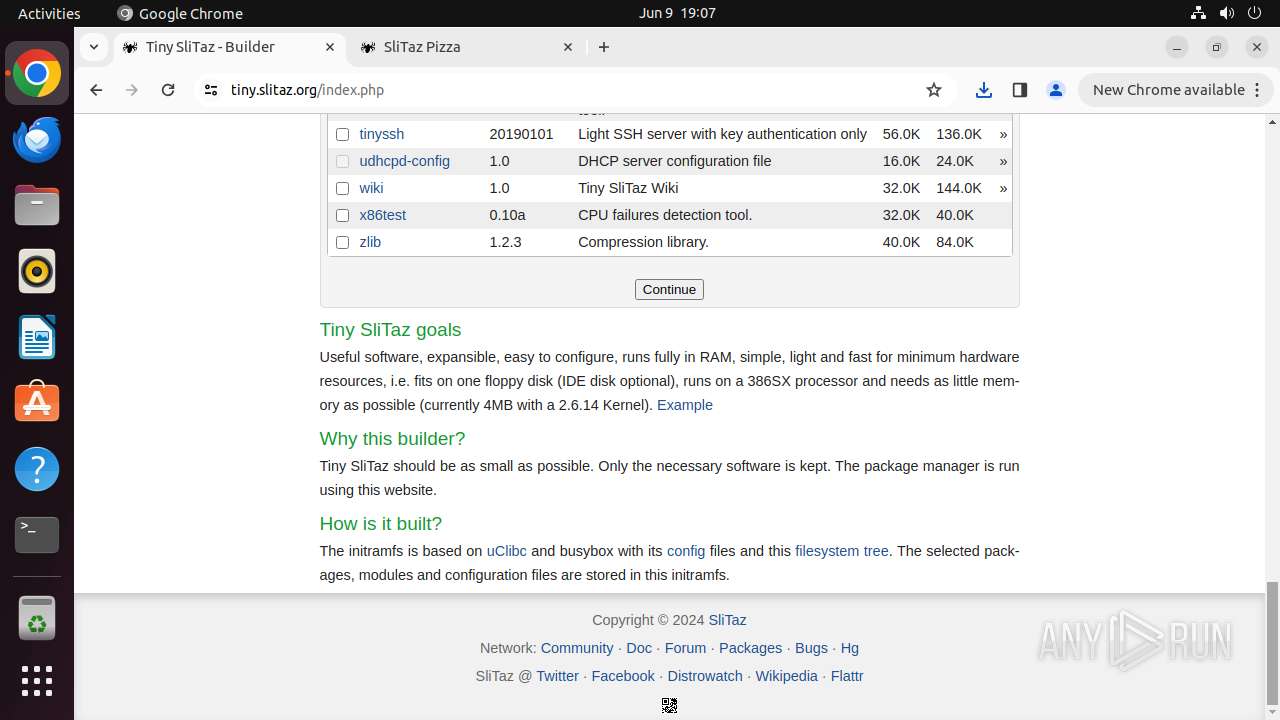
Task: Open the udhcpd-config package link
Action: pyautogui.click(x=405, y=161)
